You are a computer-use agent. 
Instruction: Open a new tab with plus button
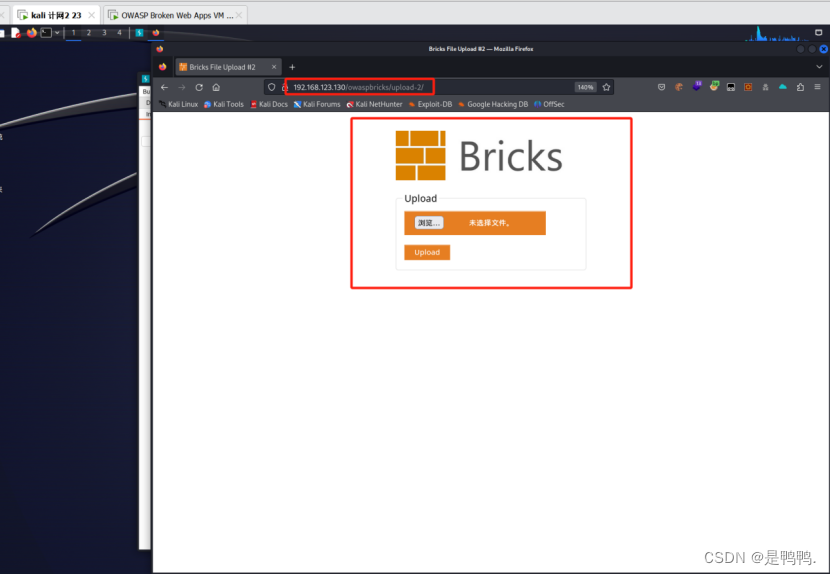292,67
